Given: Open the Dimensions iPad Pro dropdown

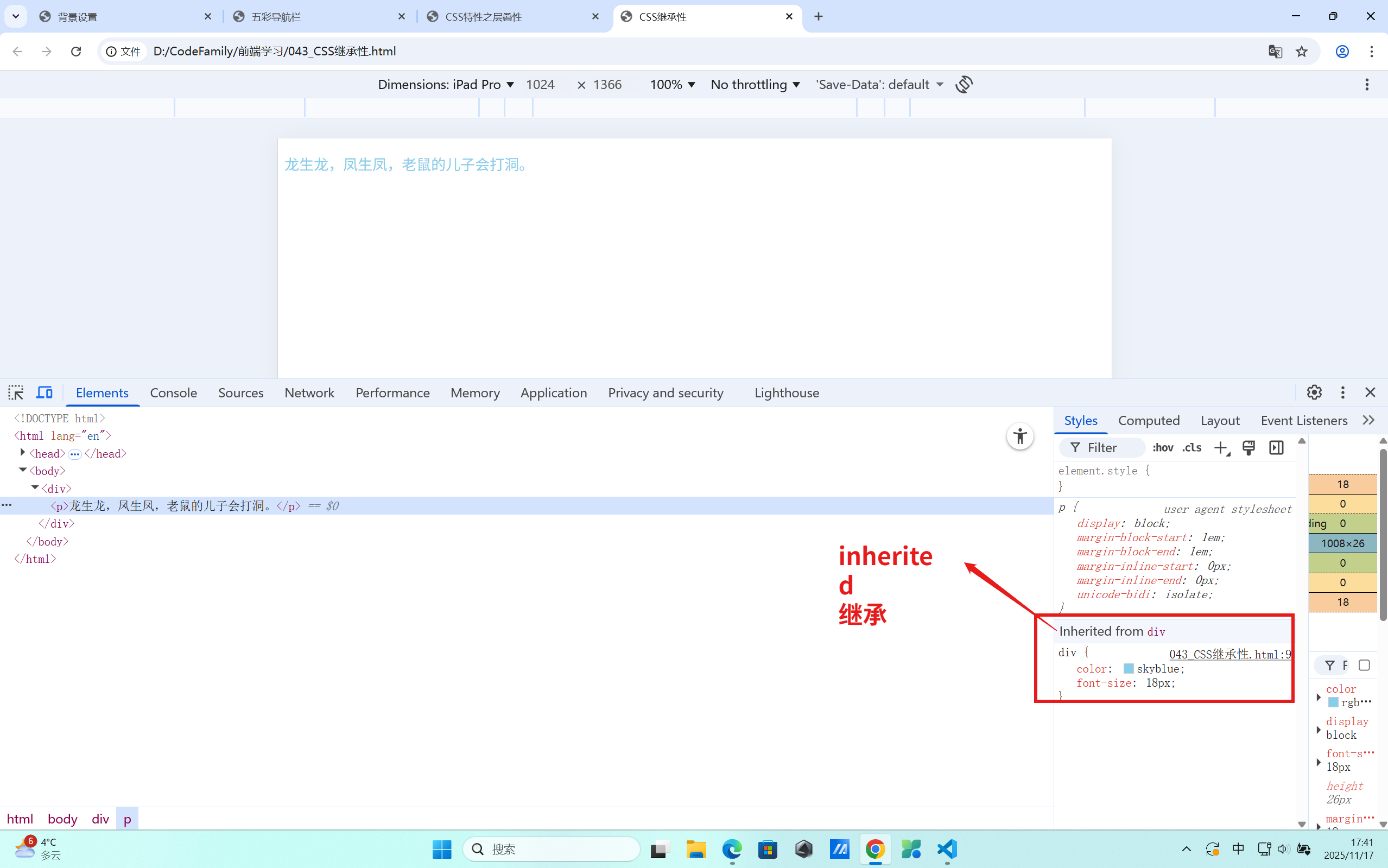Looking at the screenshot, I should pyautogui.click(x=446, y=84).
